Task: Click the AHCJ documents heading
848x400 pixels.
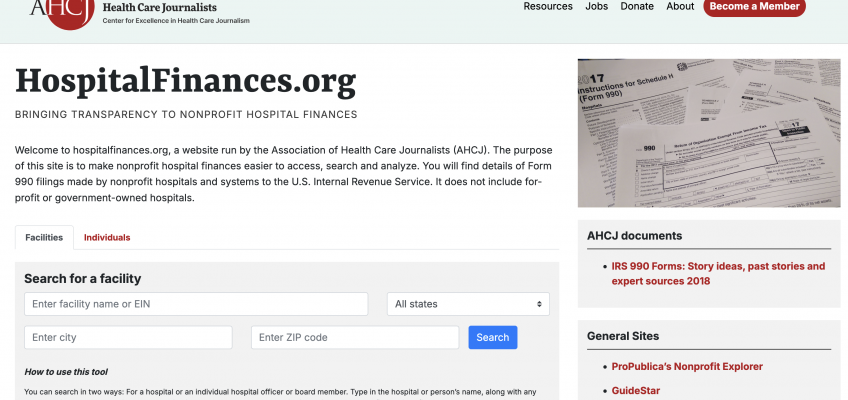Action: point(634,236)
